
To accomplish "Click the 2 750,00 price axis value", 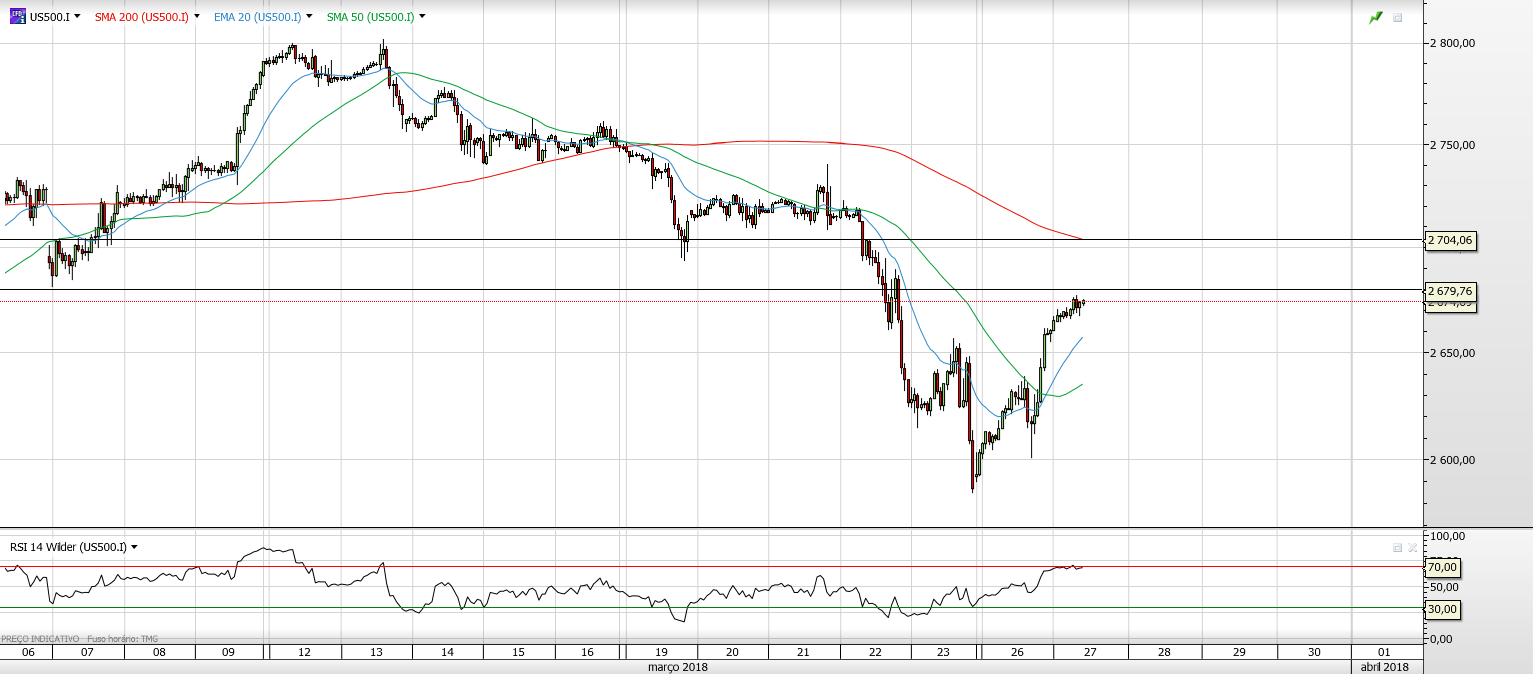I will coord(1454,145).
